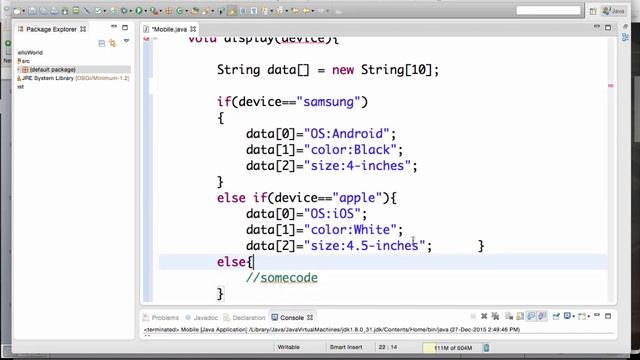Click the New Java Class icon
640x360 pixels.
(179, 11)
